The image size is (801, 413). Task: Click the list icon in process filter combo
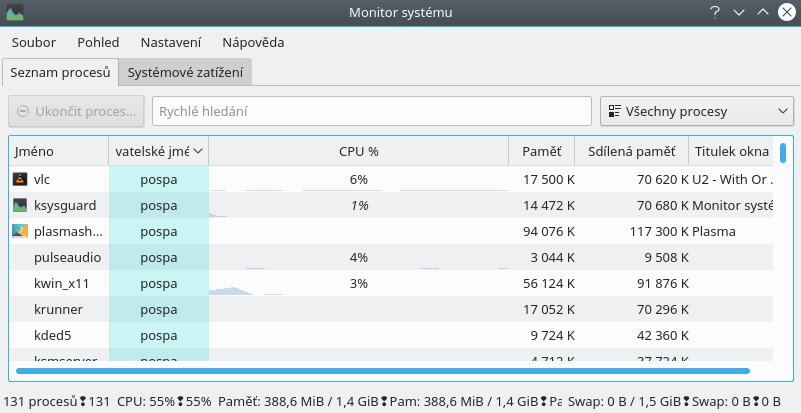click(613, 111)
